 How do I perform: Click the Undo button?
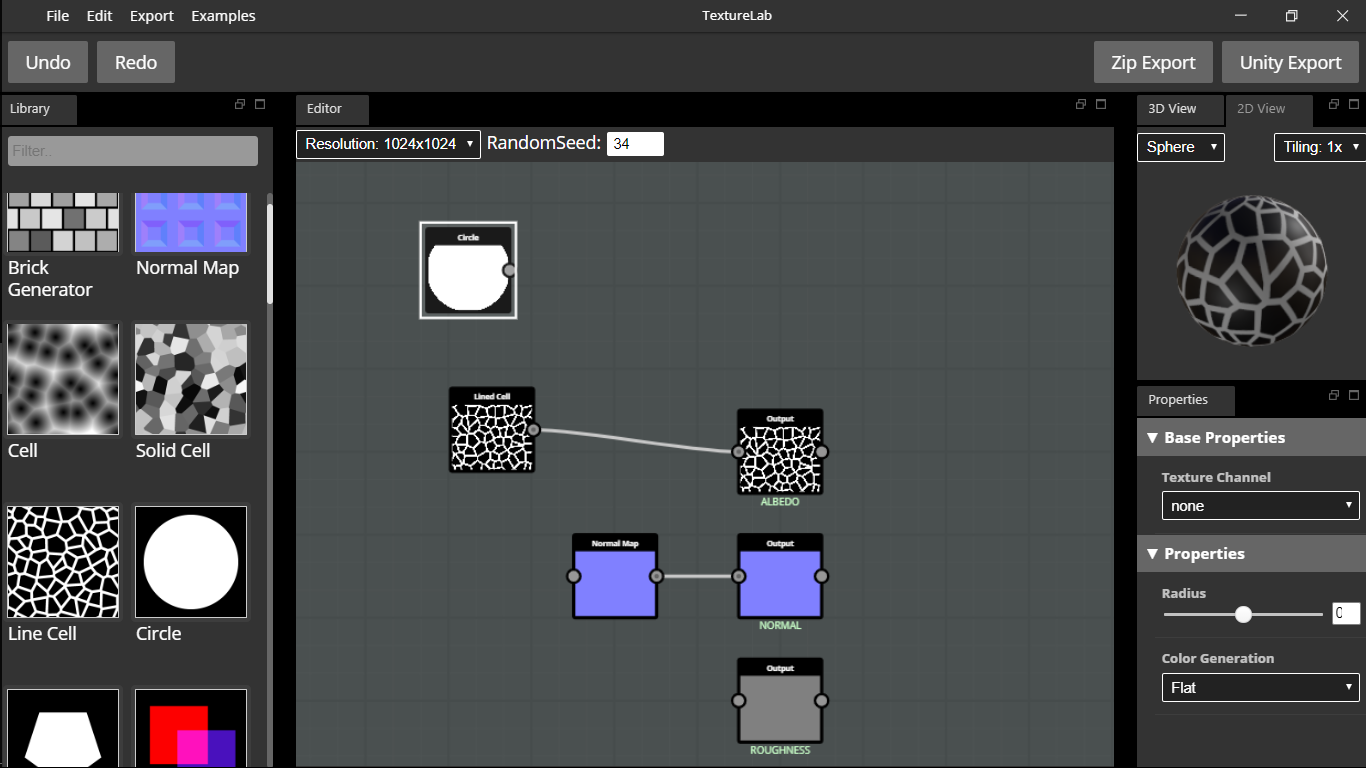(x=48, y=62)
